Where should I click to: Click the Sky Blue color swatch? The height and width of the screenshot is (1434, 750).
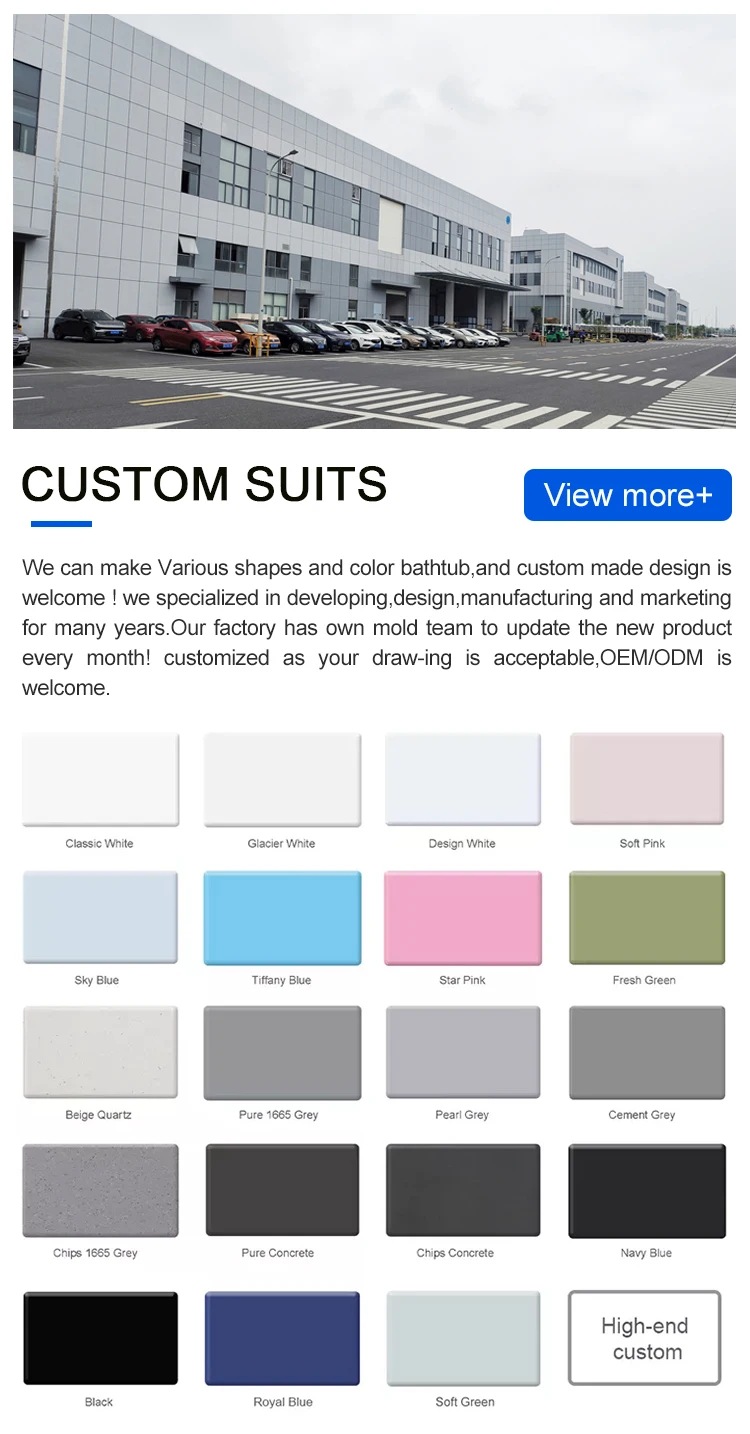pos(100,917)
